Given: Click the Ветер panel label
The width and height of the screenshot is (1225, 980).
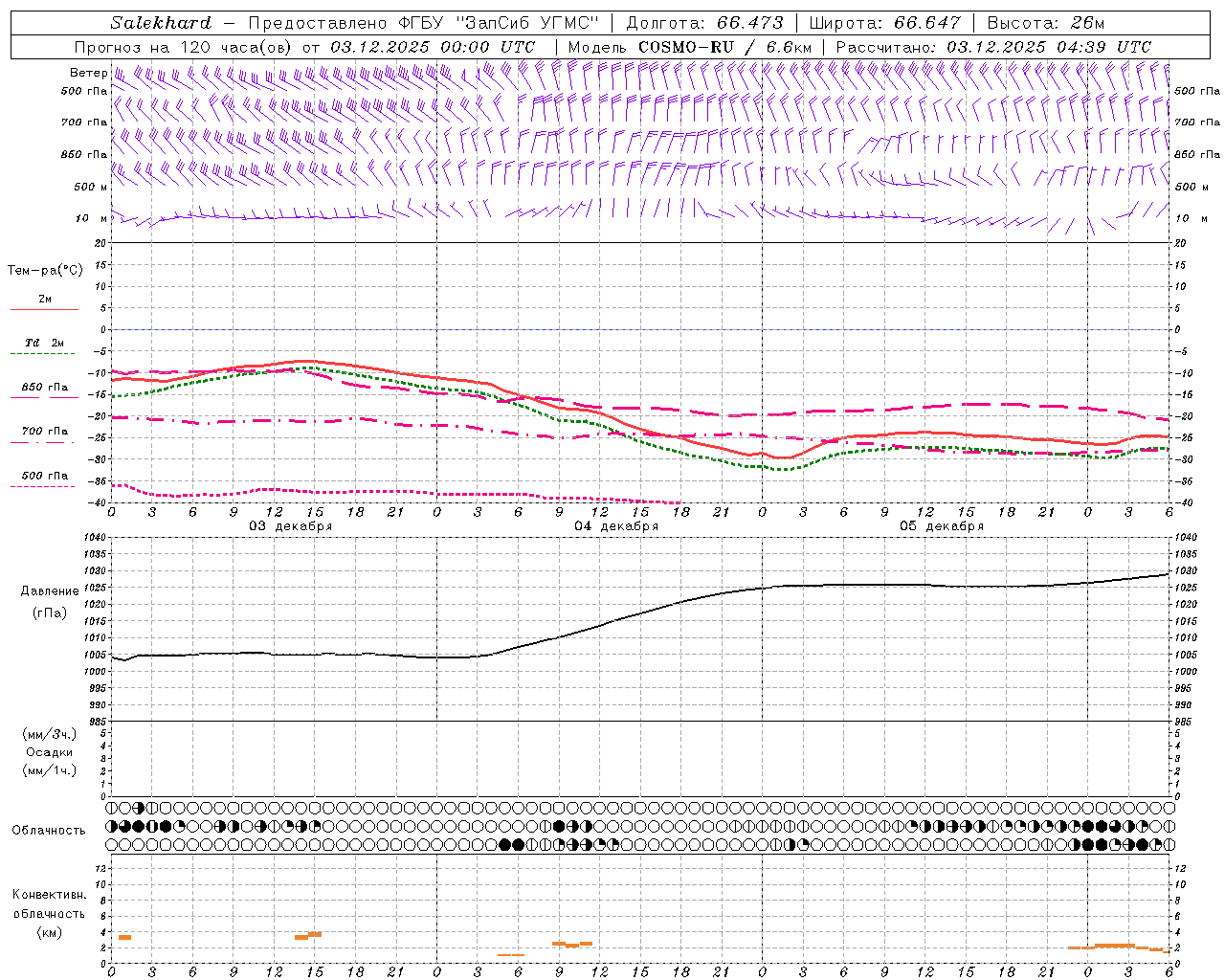Looking at the screenshot, I should (x=88, y=73).
